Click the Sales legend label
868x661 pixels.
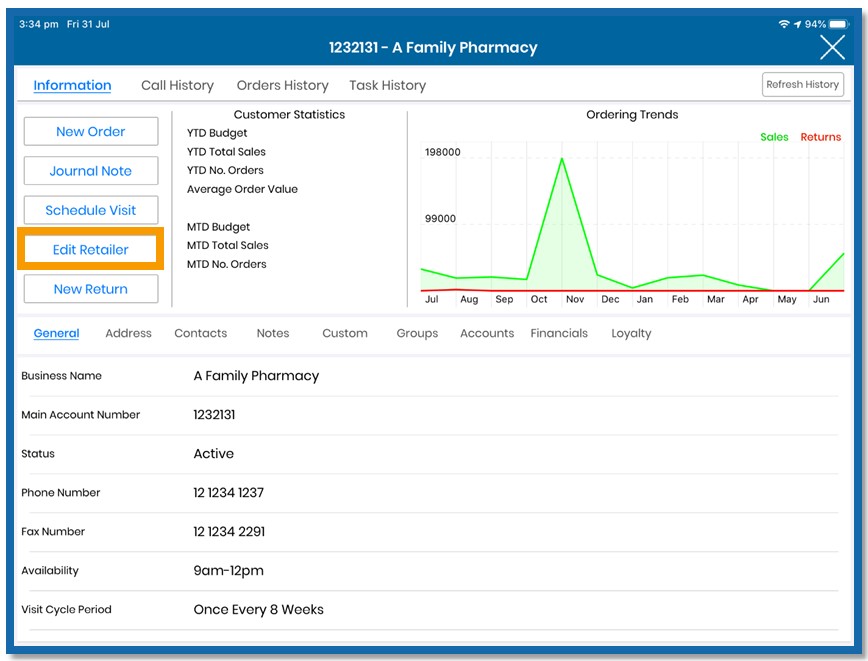pos(774,137)
